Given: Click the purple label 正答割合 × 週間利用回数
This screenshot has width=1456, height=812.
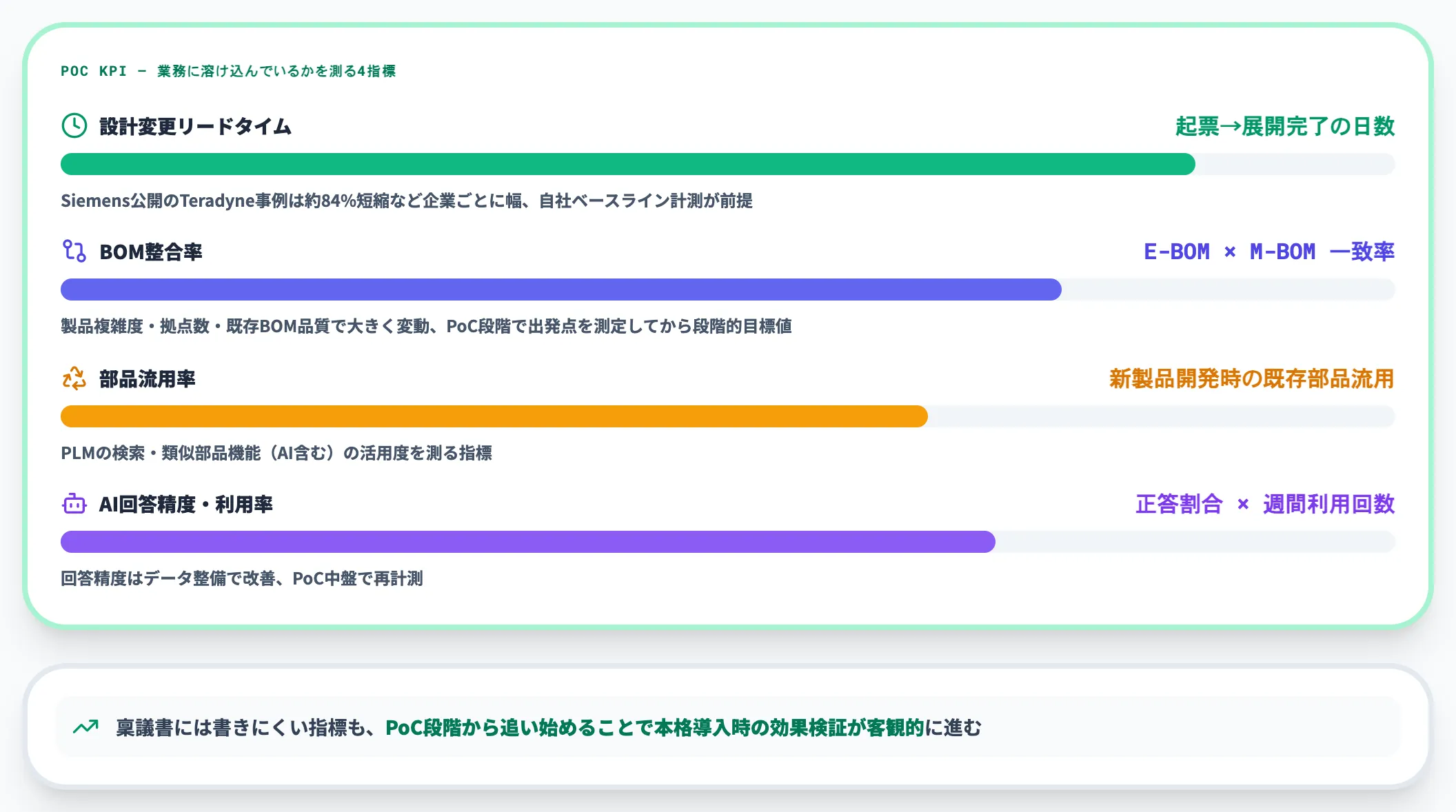Looking at the screenshot, I should tap(1266, 505).
